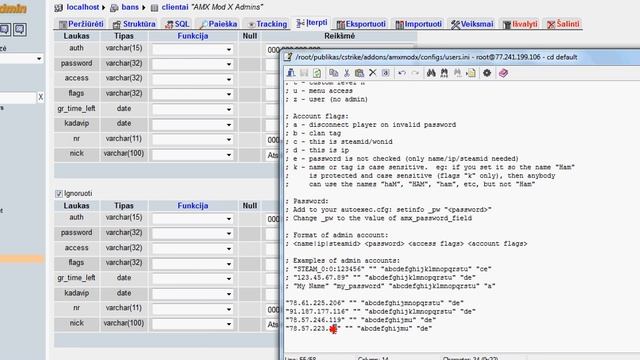Open Funkcija dropdown for nr in second form
Screen dimensions: 640x360
click(193, 309)
